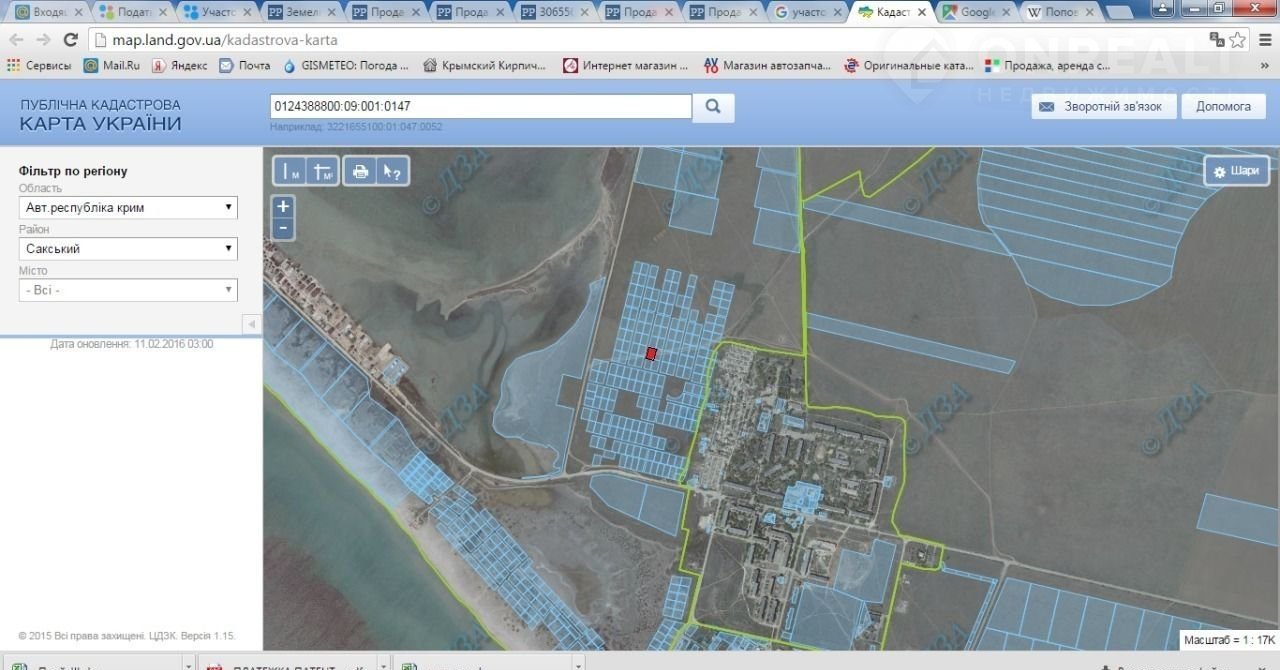Select the distance measurement tool
Image resolution: width=1280 pixels, height=670 pixels.
tap(291, 172)
